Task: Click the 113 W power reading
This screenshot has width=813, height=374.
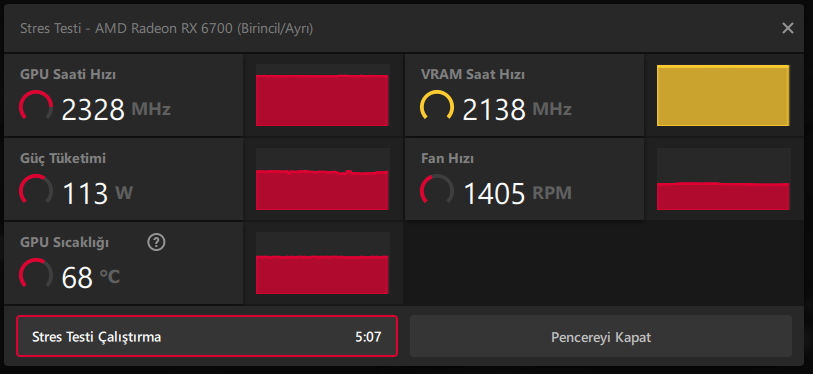Action: coord(97,193)
